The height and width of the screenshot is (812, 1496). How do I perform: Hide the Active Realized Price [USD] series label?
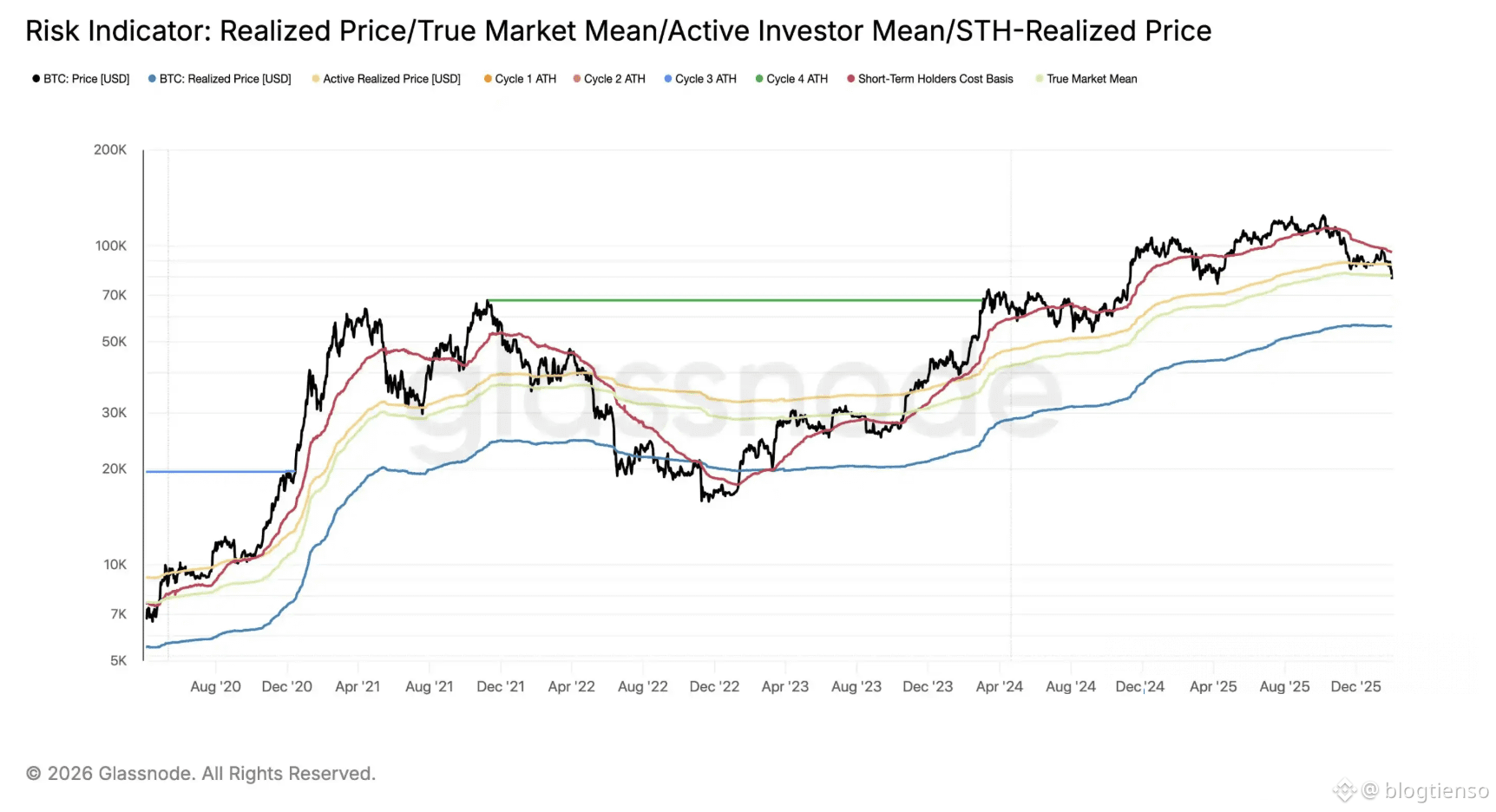pyautogui.click(x=391, y=79)
